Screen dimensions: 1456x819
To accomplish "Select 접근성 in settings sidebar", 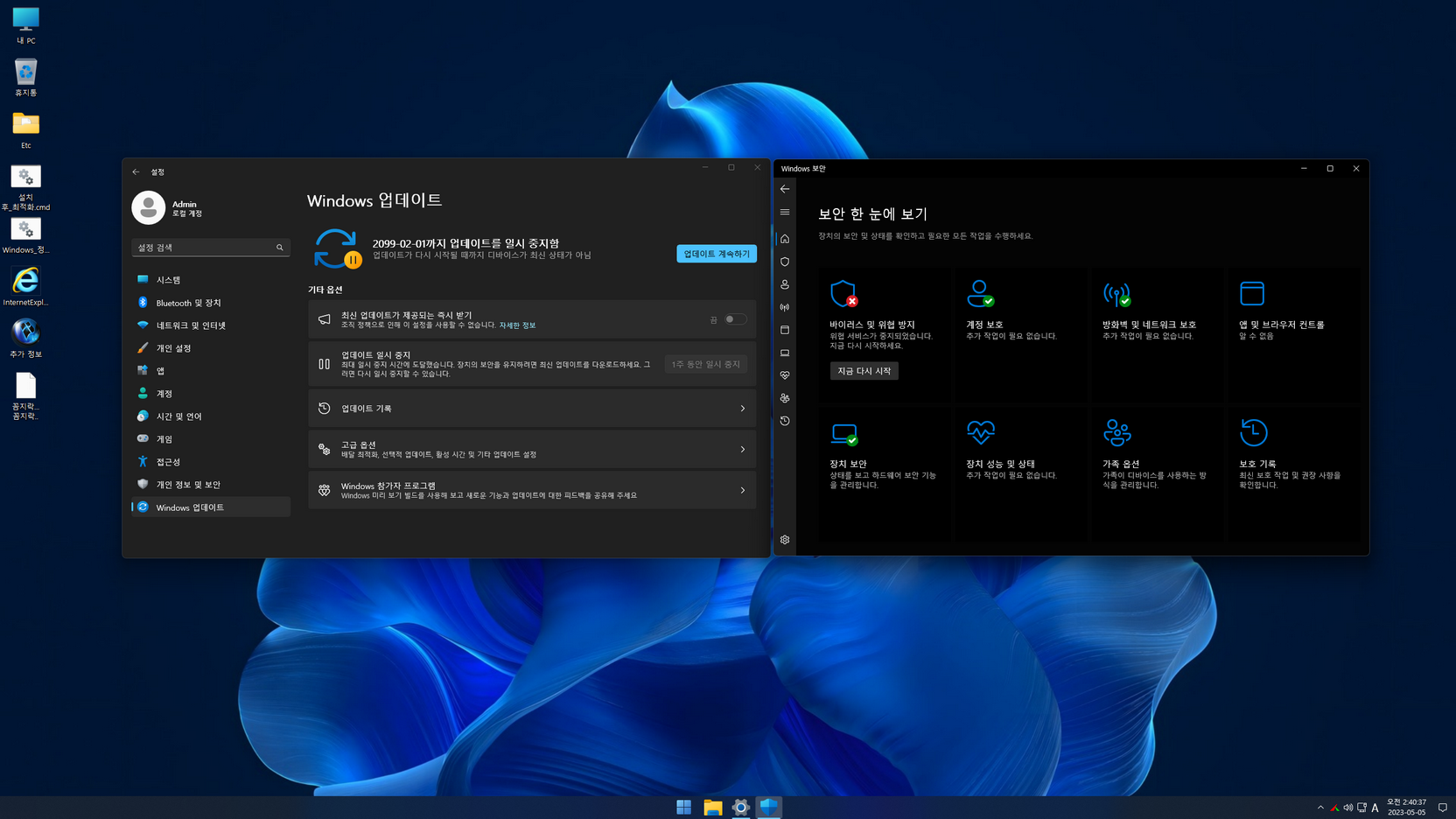I will pos(211,462).
